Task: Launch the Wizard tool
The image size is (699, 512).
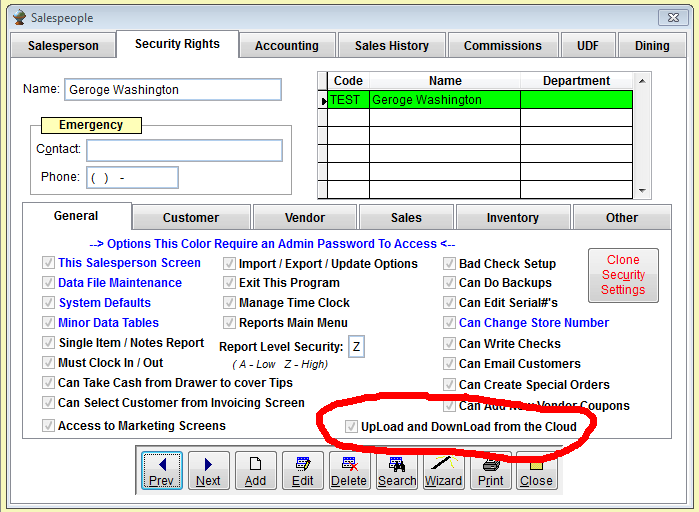Action: pyautogui.click(x=443, y=470)
